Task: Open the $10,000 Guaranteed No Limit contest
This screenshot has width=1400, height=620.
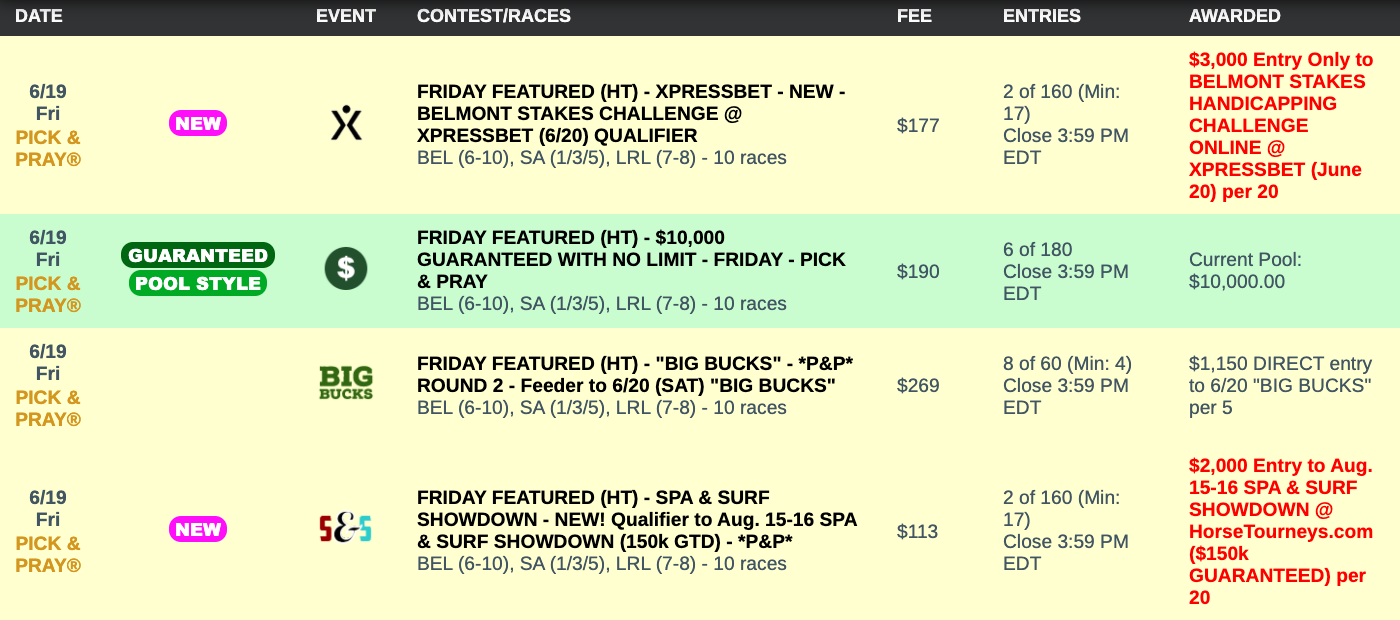Action: (630, 259)
